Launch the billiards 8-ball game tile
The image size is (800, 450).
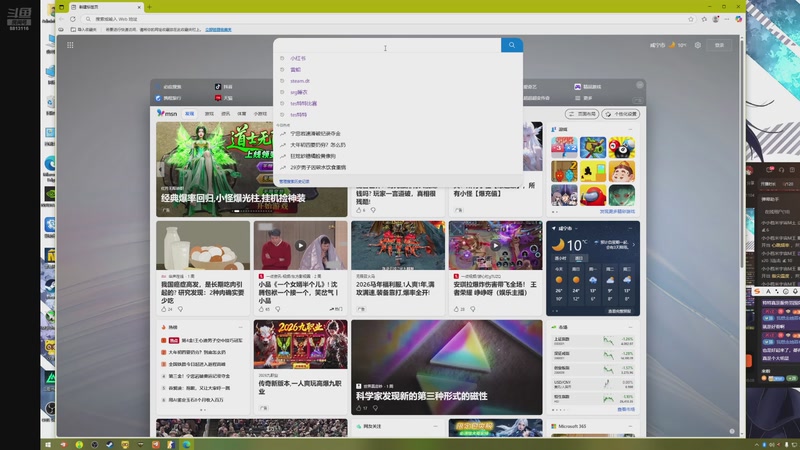tap(621, 147)
